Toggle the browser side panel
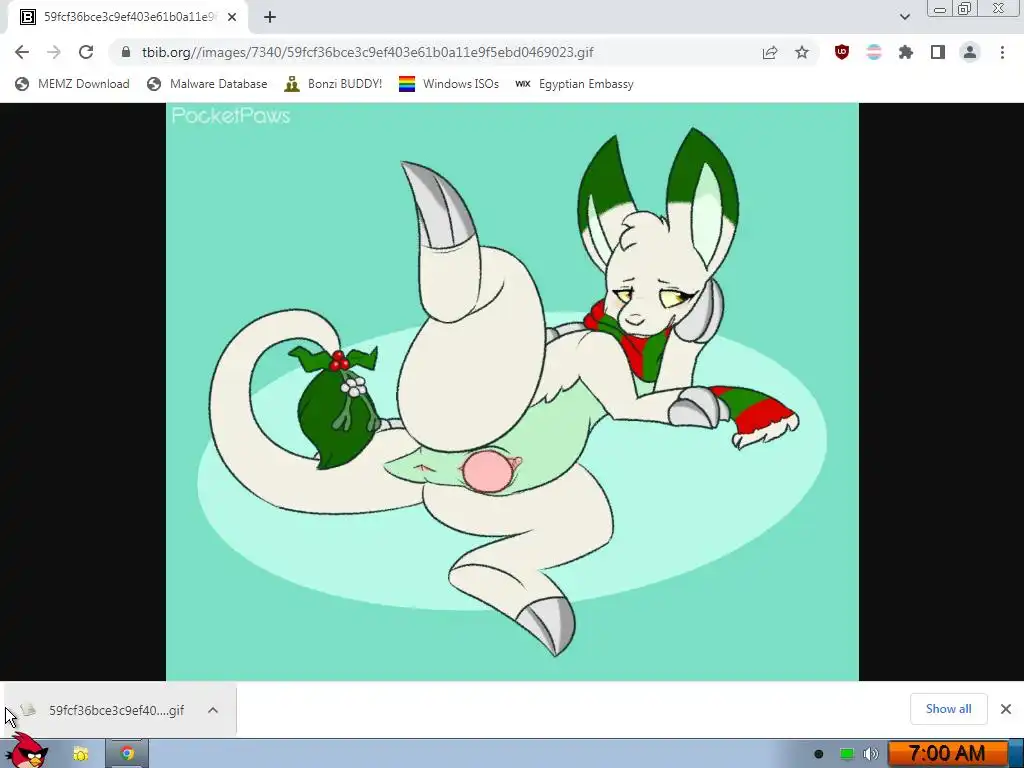The width and height of the screenshot is (1024, 768). [938, 52]
